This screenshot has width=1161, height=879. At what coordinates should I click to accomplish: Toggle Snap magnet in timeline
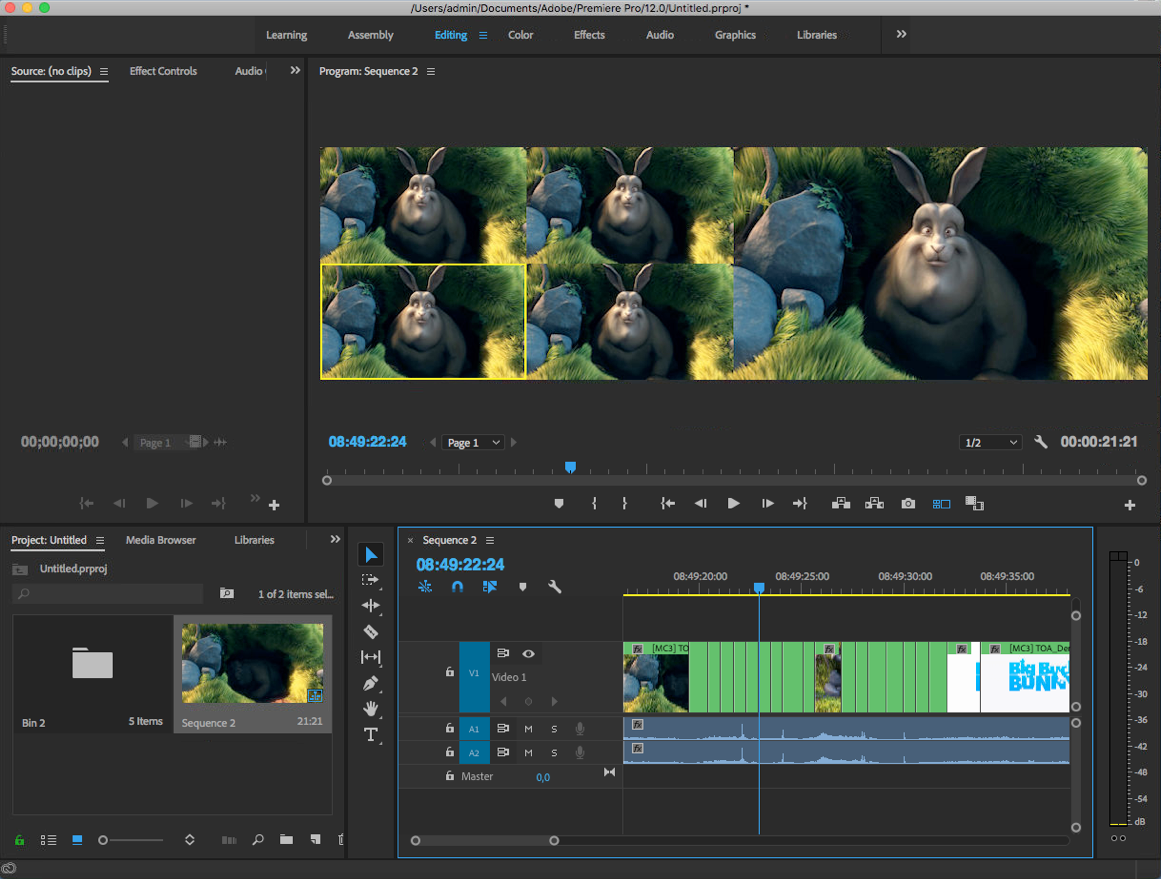coord(457,586)
